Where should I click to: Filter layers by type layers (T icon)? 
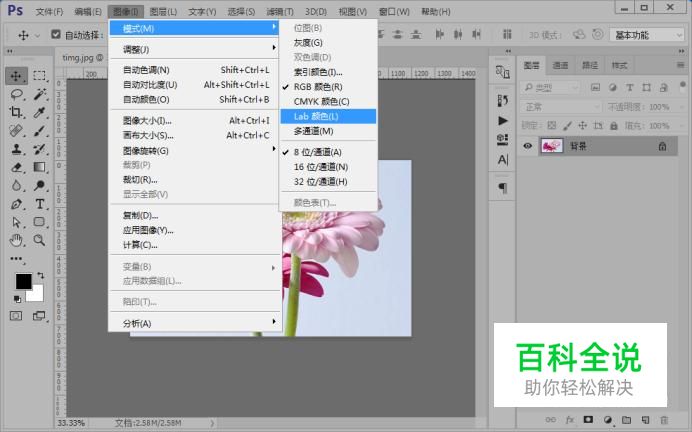(630, 88)
